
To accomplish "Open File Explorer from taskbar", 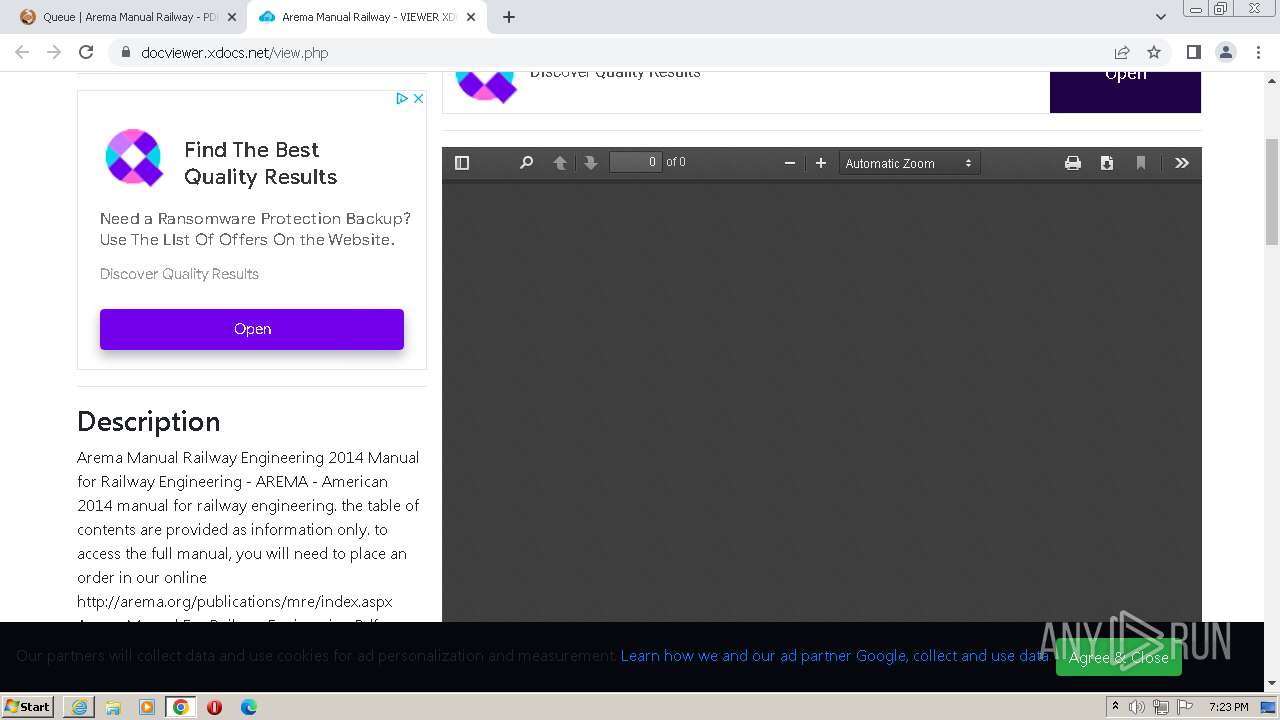I will [113, 707].
